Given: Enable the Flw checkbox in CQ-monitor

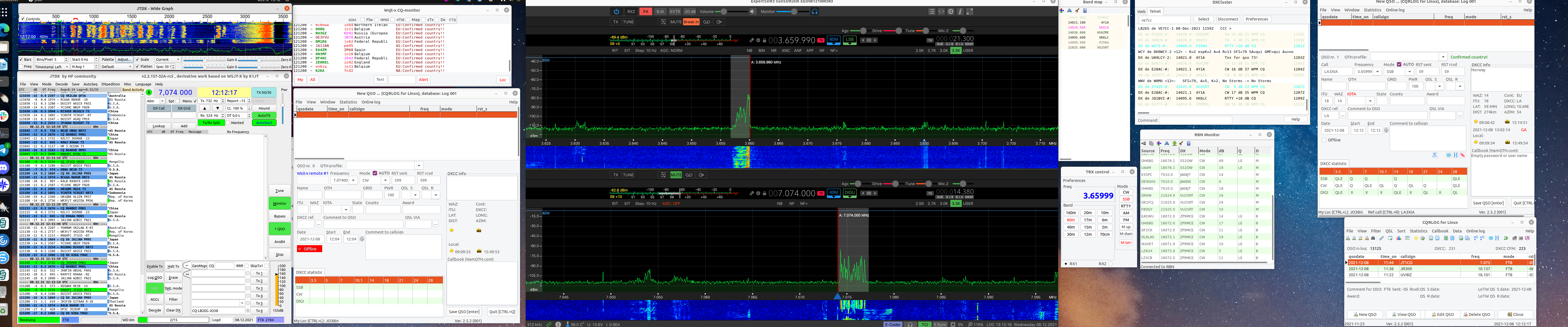Looking at the screenshot, I should click(362, 19).
